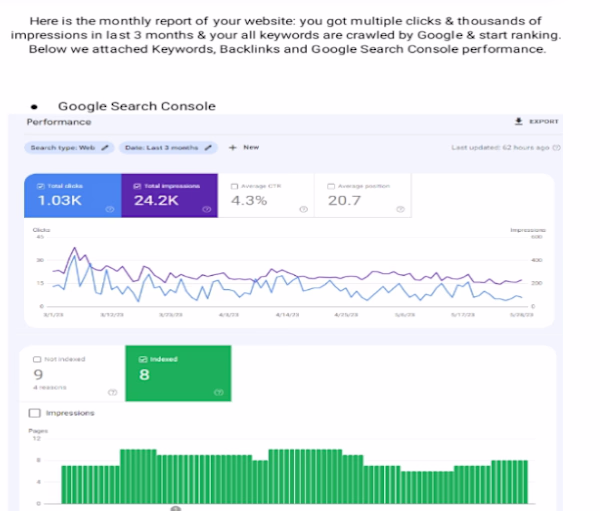
Task: Click the pencil icon on Date chip
Action: (208, 148)
